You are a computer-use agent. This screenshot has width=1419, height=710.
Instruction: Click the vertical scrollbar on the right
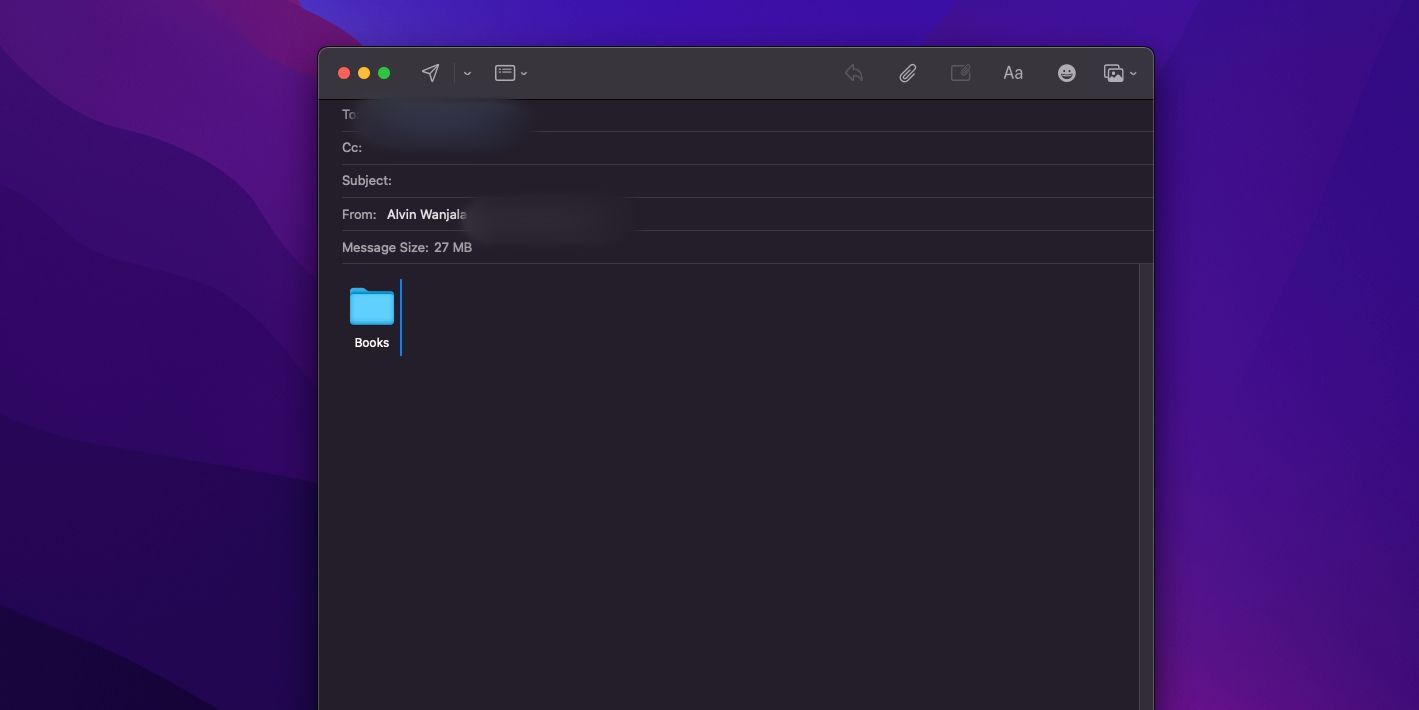coord(1146,400)
